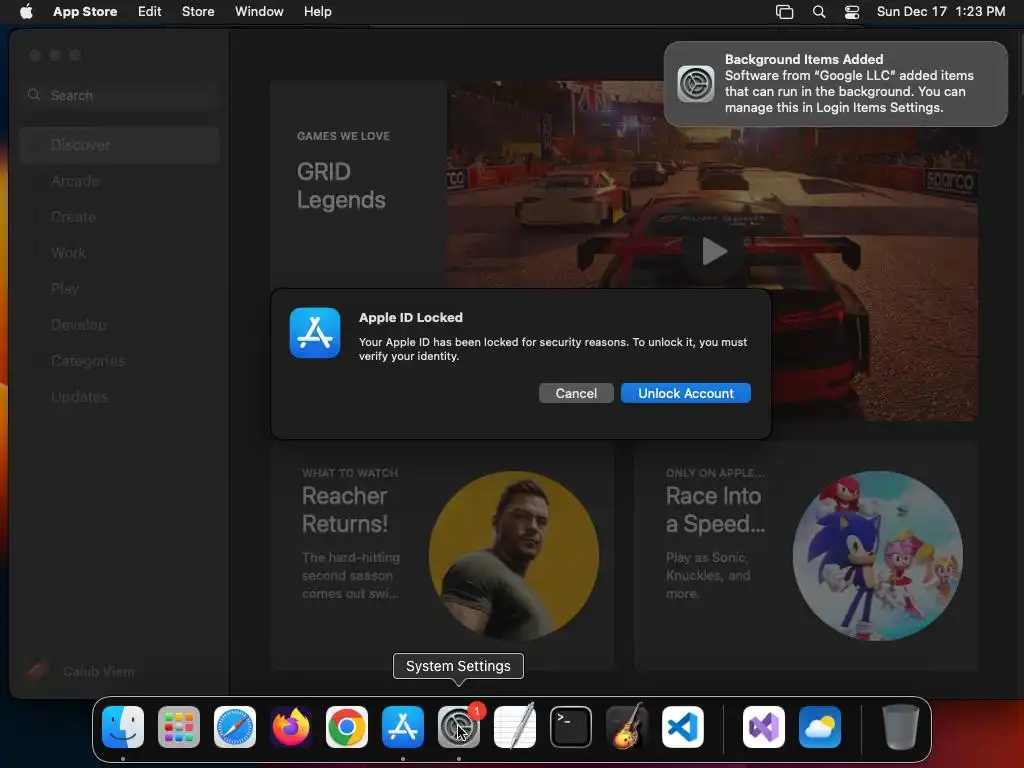Click the Background Items Added notification
This screenshot has width=1024, height=768.
[836, 84]
